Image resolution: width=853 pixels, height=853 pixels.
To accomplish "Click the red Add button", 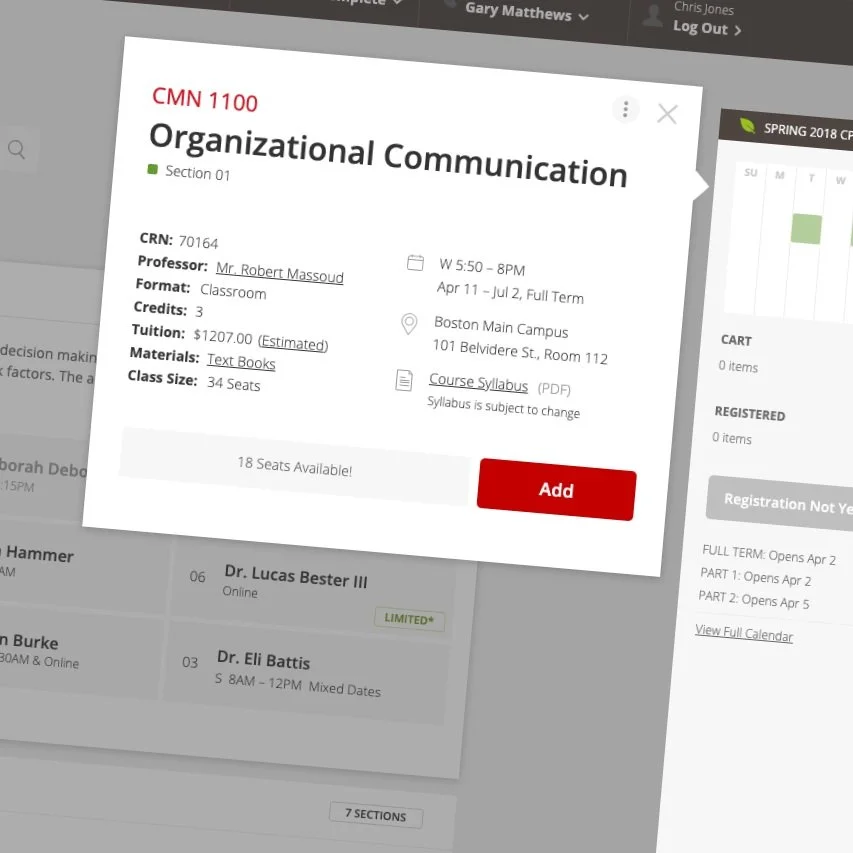I will (557, 490).
